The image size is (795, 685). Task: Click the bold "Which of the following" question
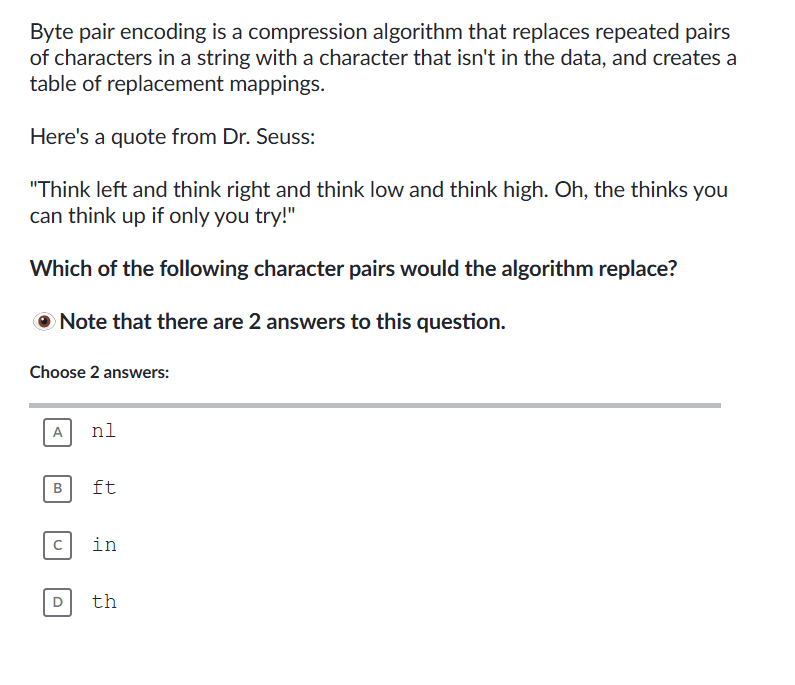(x=353, y=269)
